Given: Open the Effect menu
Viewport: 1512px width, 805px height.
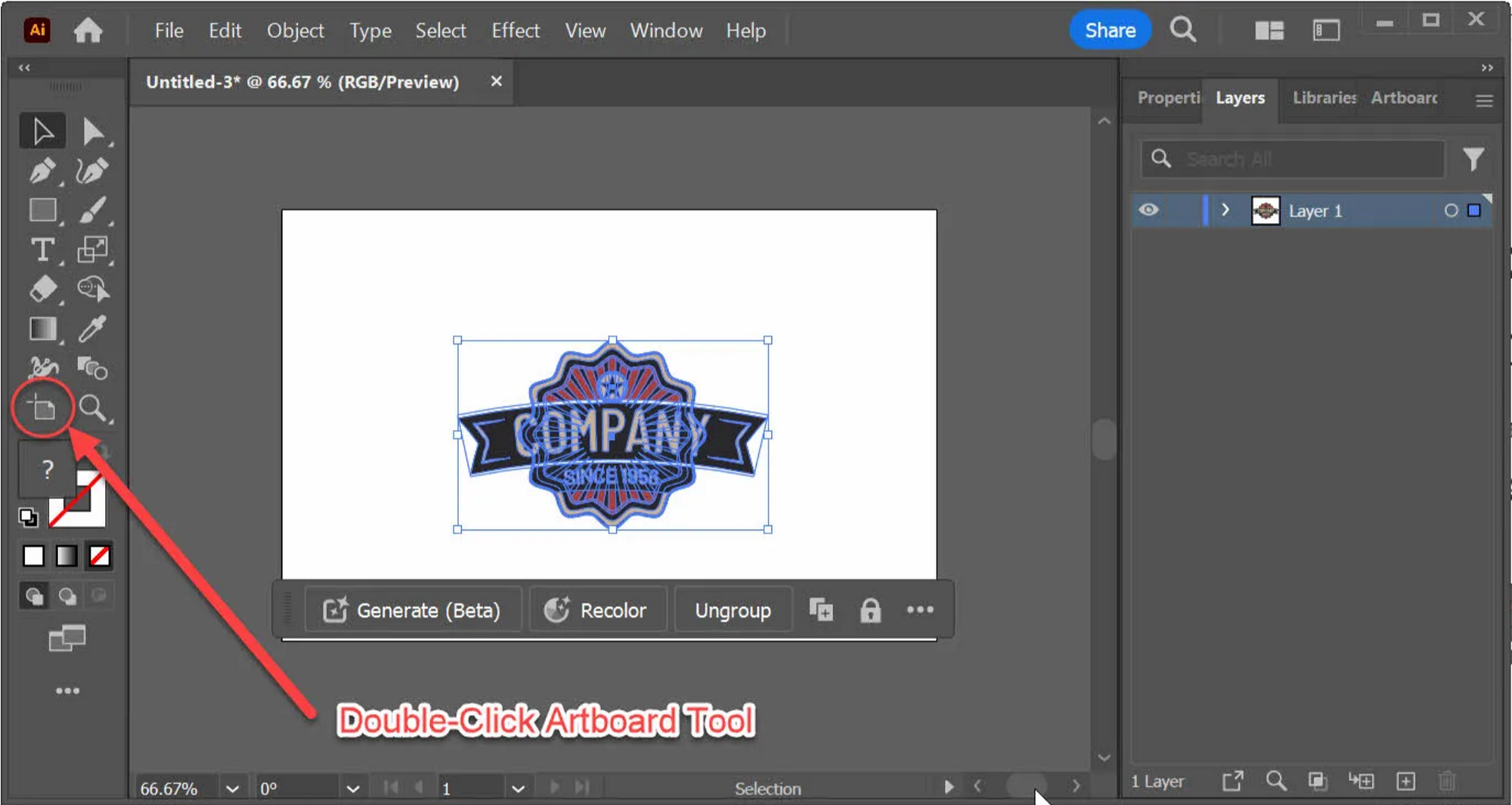Looking at the screenshot, I should (x=516, y=30).
